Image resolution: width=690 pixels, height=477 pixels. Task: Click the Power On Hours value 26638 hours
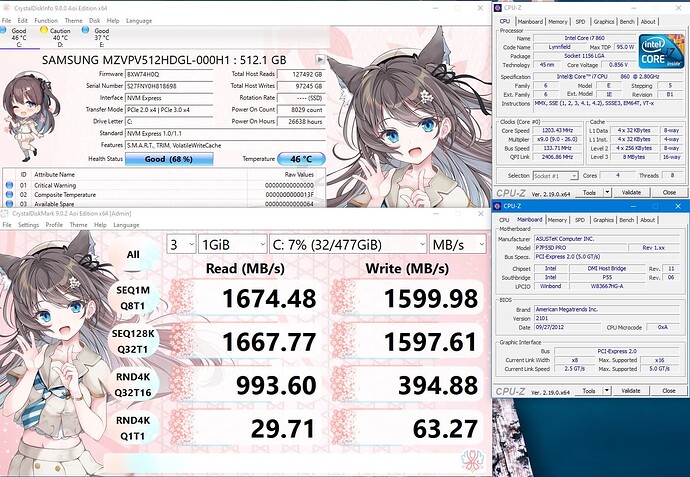pyautogui.click(x=301, y=121)
